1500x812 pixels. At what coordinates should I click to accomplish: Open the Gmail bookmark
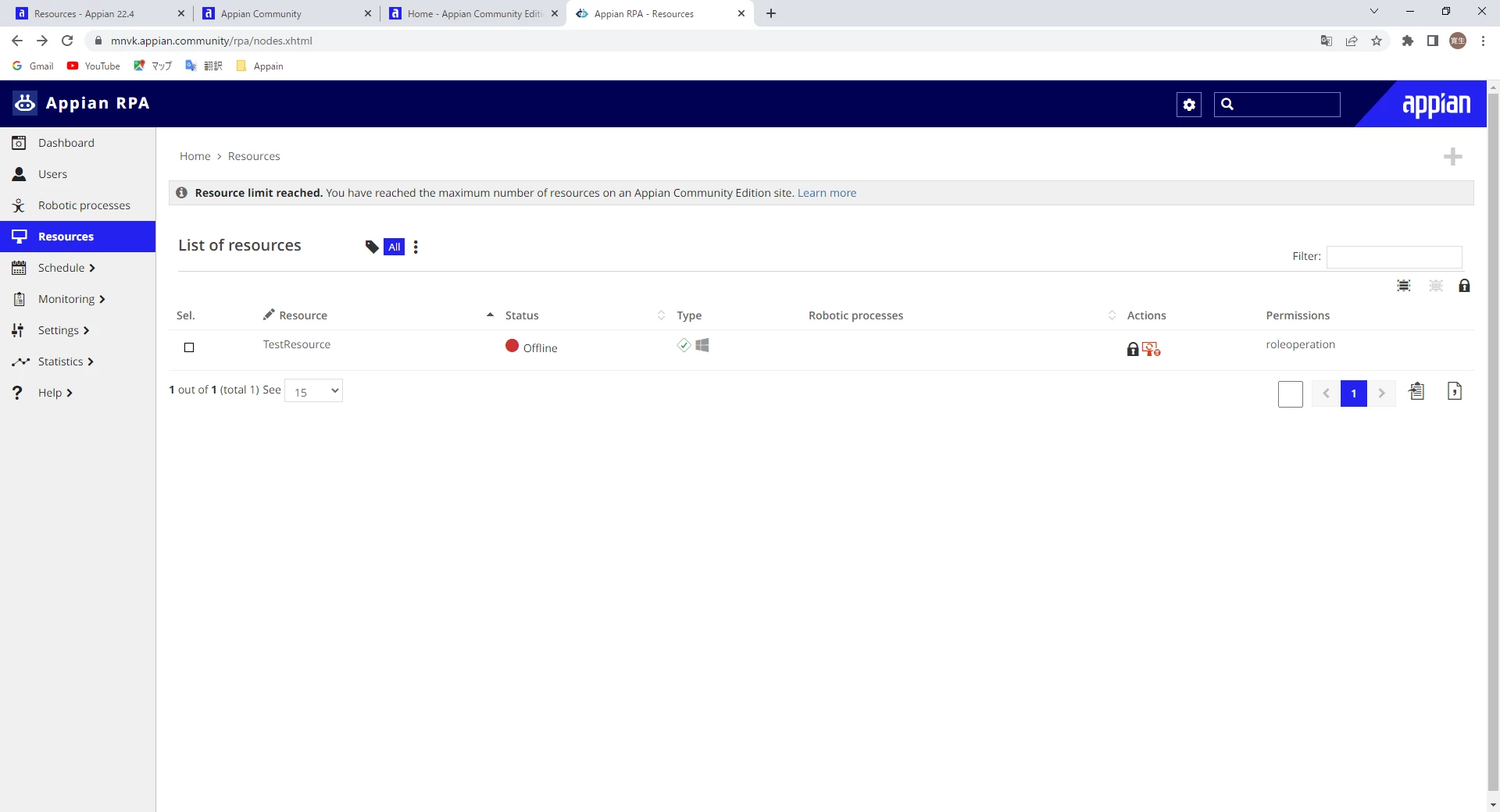34,66
